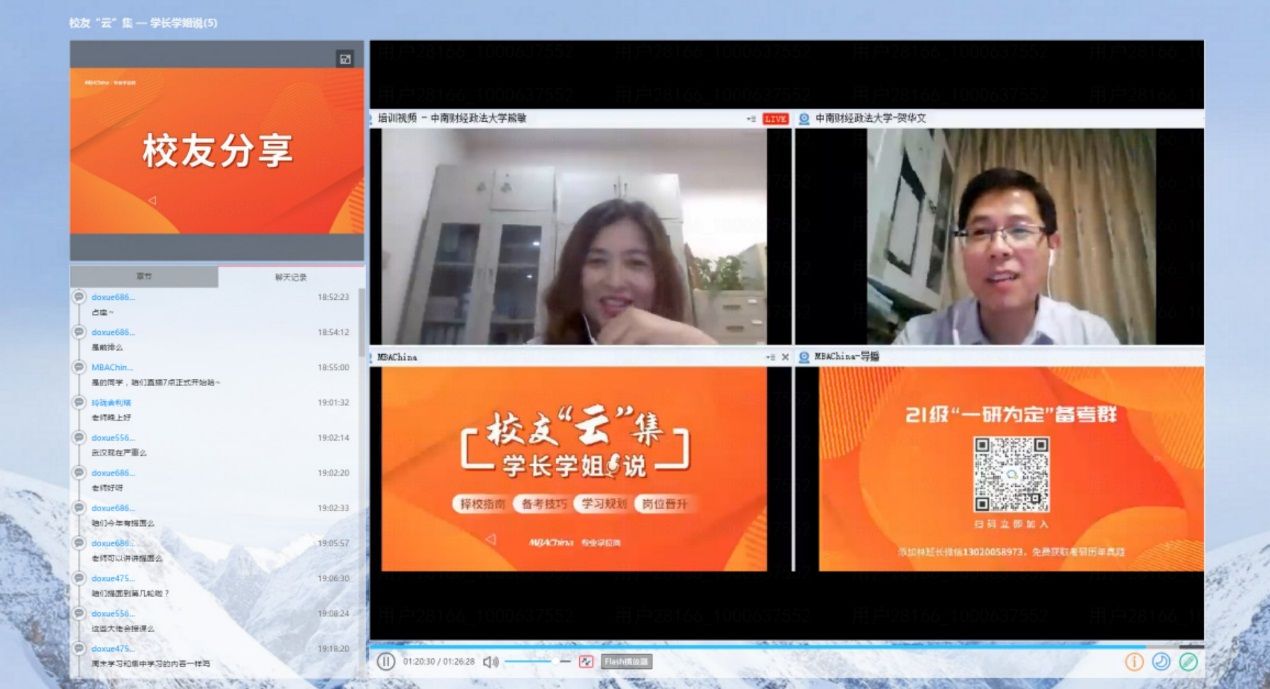Expand the slide panel with corner icon

tap(345, 59)
